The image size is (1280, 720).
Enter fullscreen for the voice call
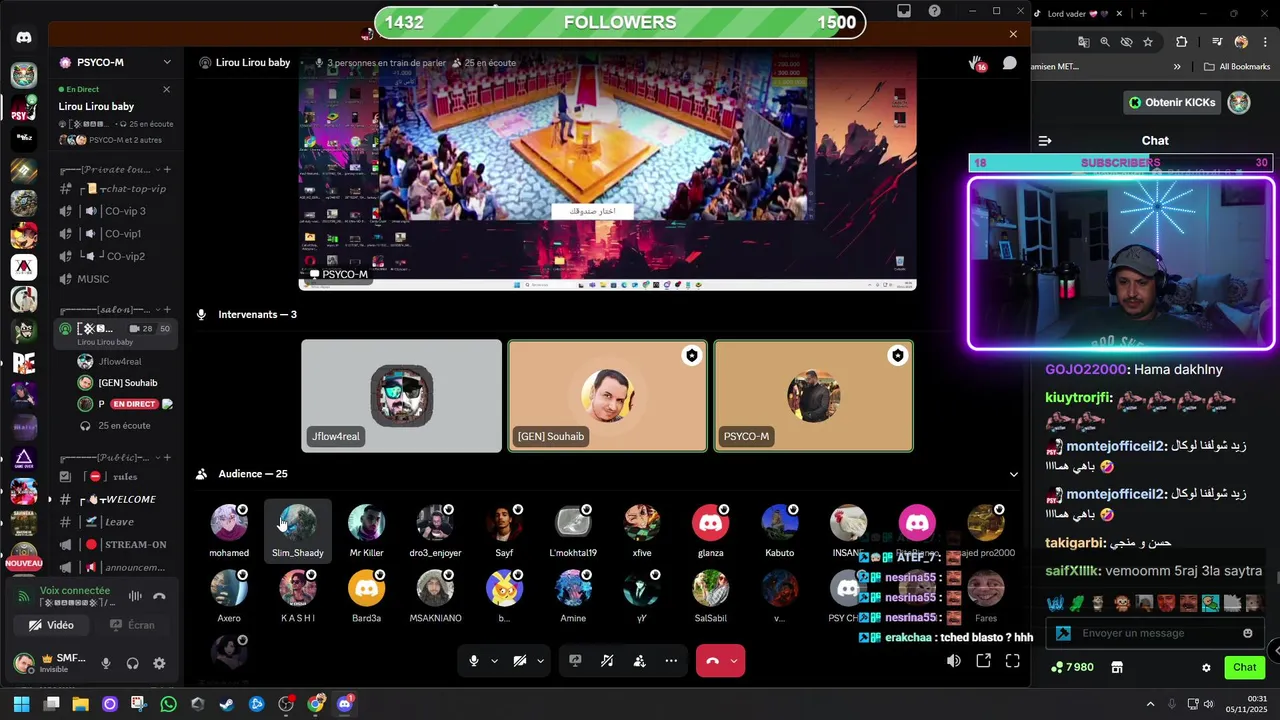click(x=1013, y=661)
